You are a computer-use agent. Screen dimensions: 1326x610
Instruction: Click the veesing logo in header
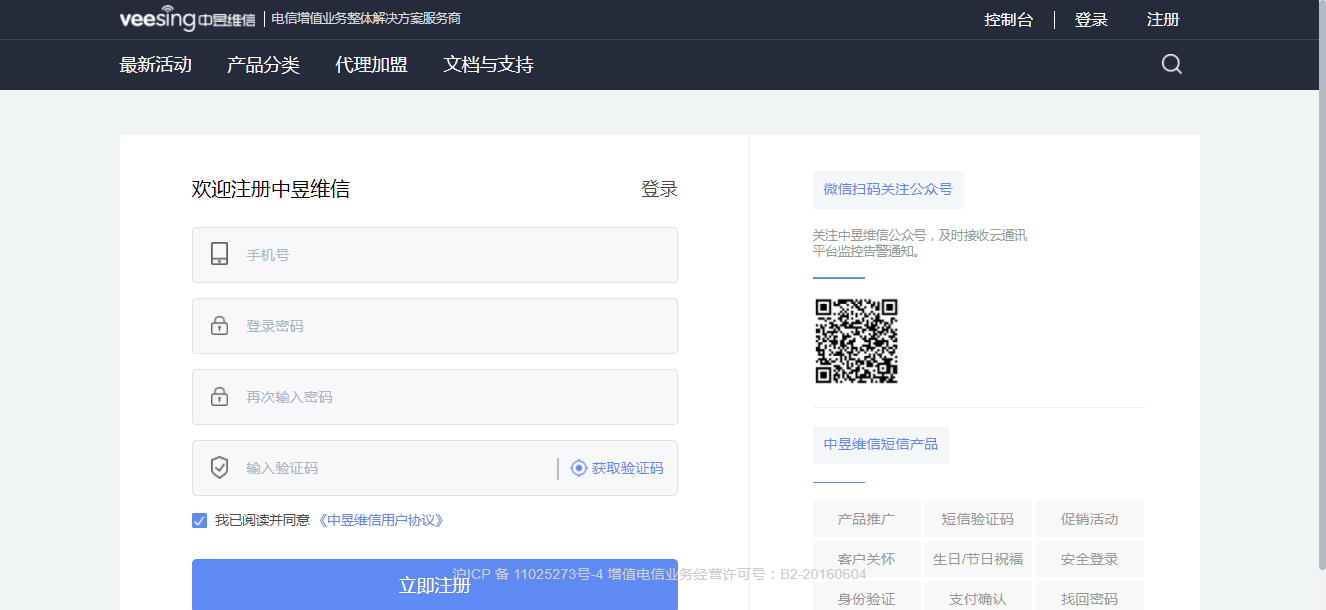[187, 20]
